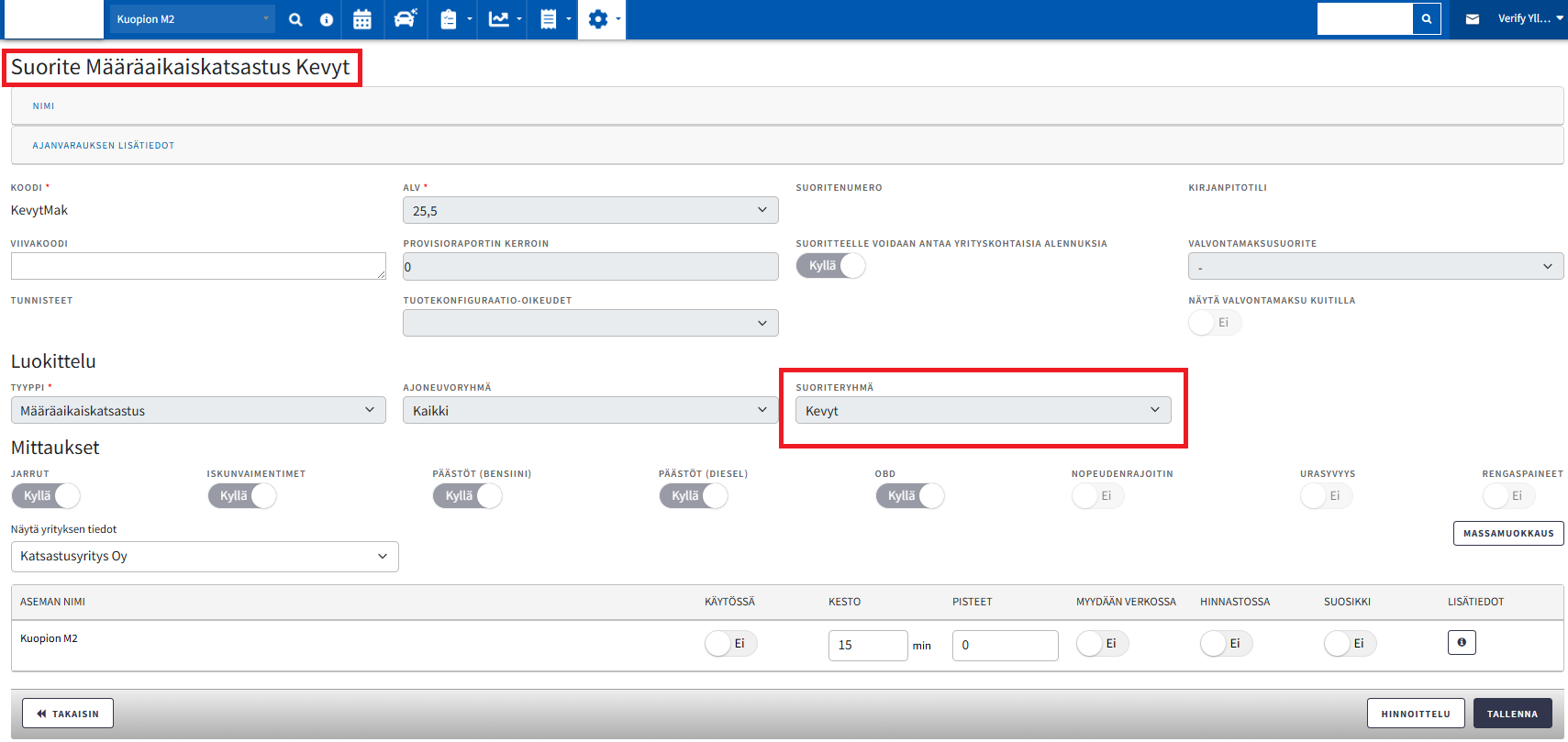
Task: Click the Massamuokkaus button
Action: point(1507,534)
